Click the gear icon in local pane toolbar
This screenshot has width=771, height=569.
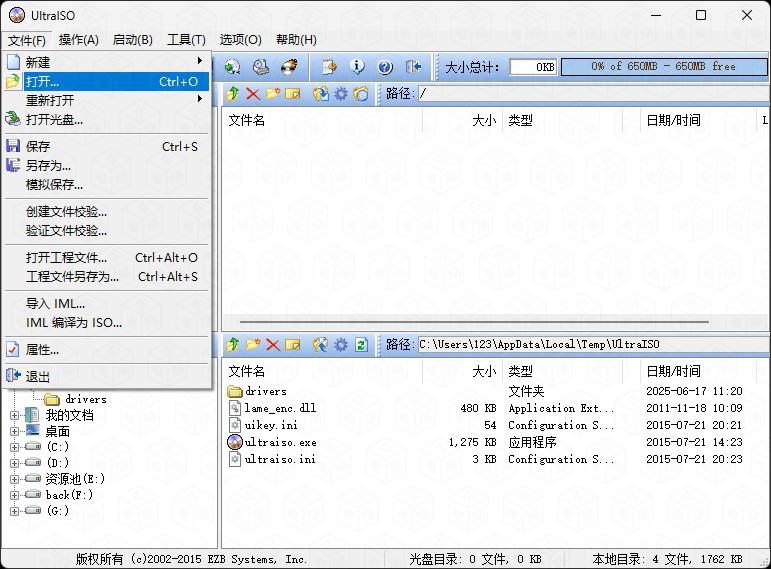coord(341,345)
